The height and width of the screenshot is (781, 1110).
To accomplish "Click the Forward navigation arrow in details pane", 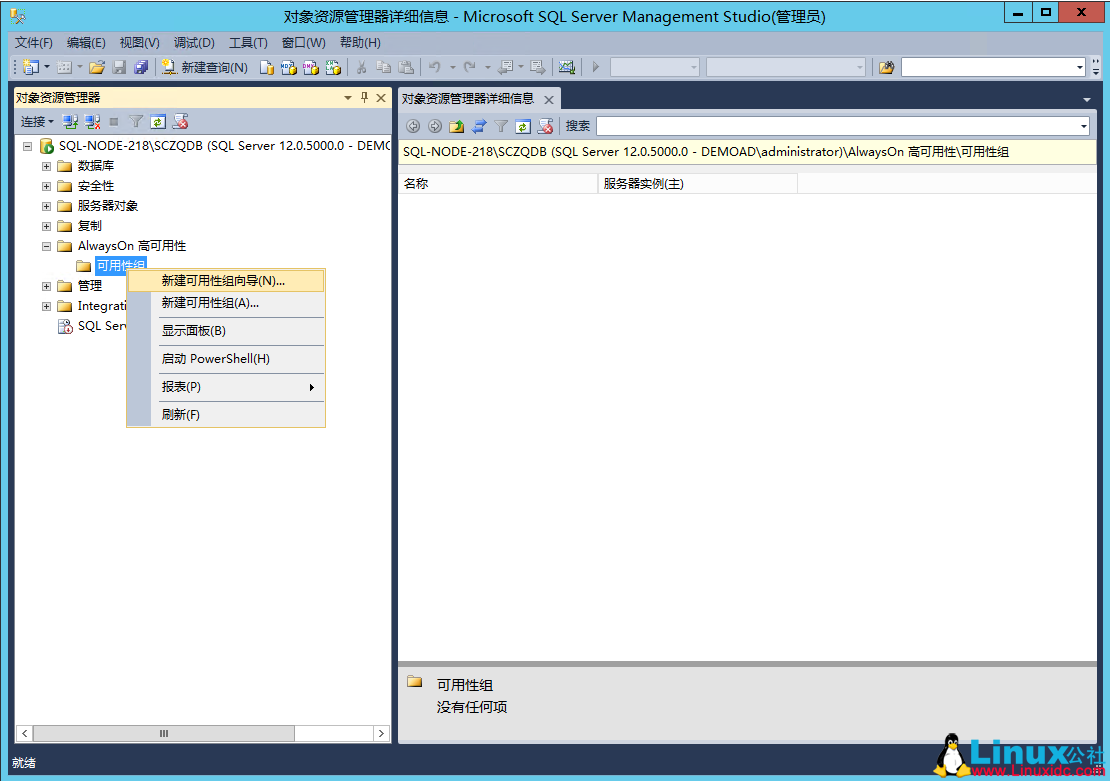I will pyautogui.click(x=434, y=126).
